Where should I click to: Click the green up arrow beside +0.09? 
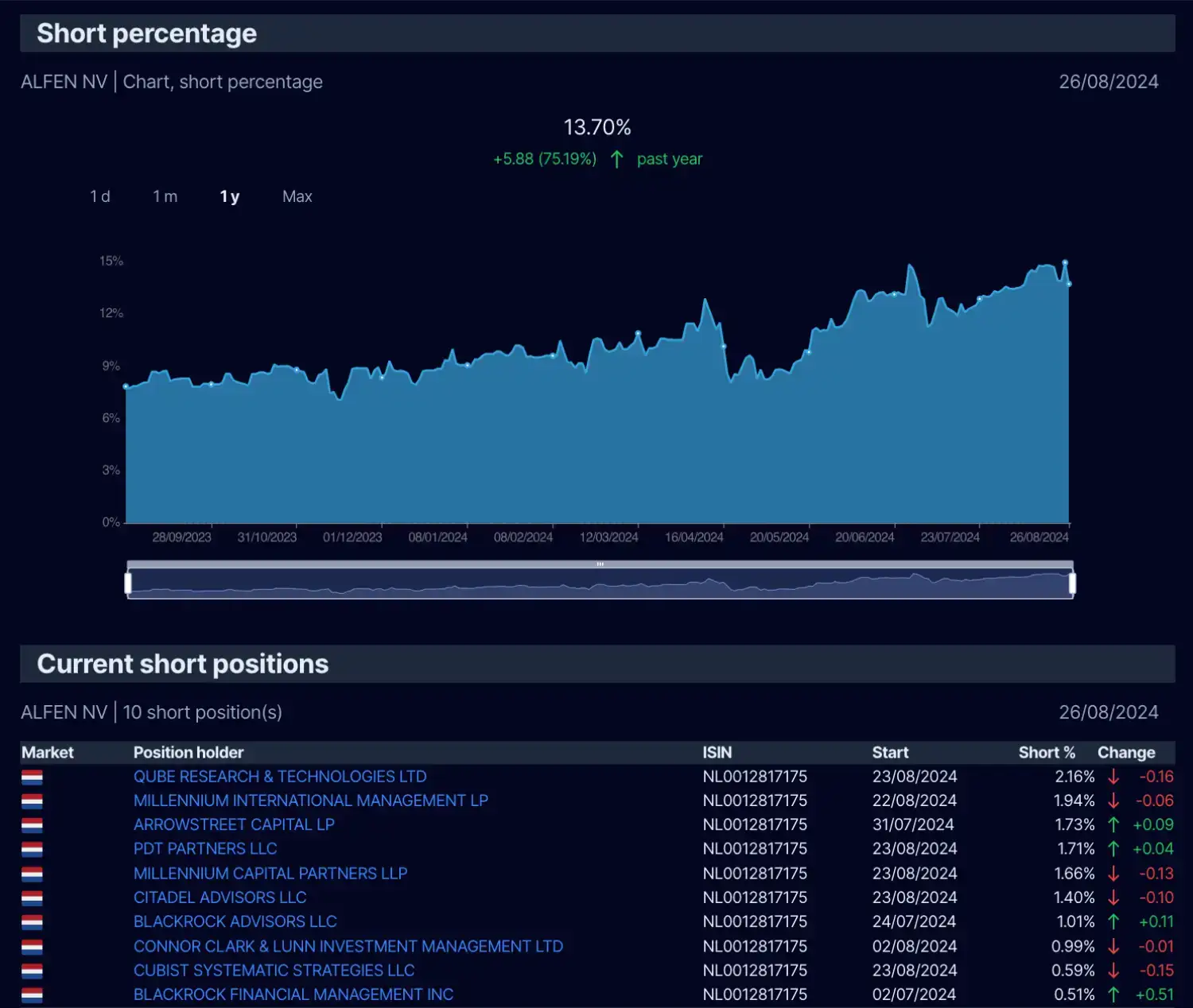point(1113,824)
